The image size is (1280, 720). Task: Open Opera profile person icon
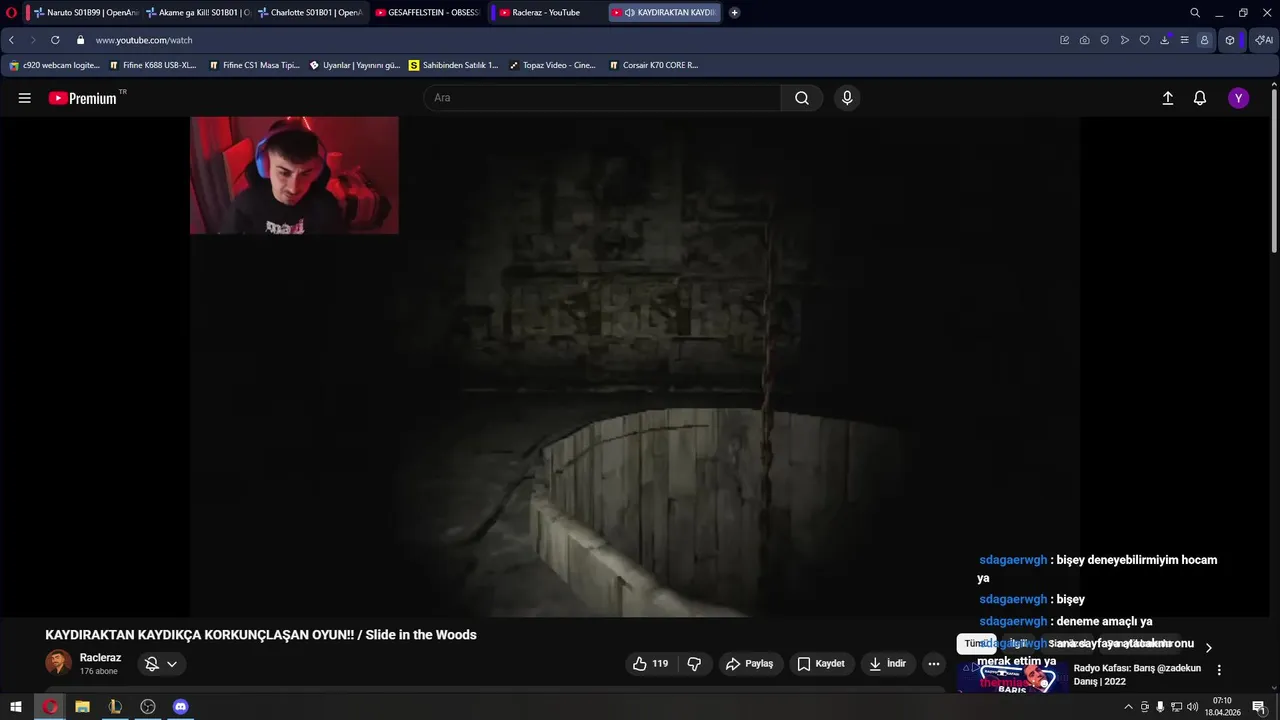pyautogui.click(x=1204, y=40)
